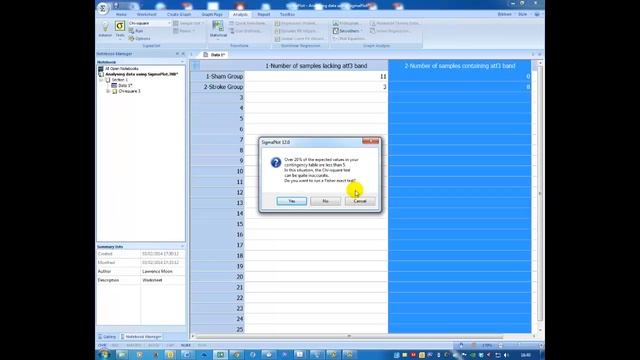Open the Toolbox ribbon tab
This screenshot has height=360, width=640.
coord(287,14)
